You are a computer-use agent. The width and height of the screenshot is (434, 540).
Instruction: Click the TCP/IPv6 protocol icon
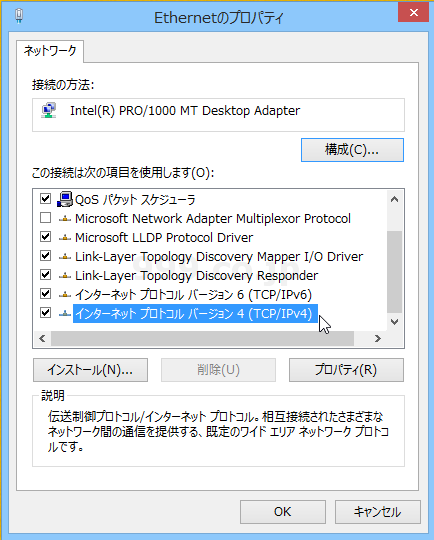tap(65, 294)
